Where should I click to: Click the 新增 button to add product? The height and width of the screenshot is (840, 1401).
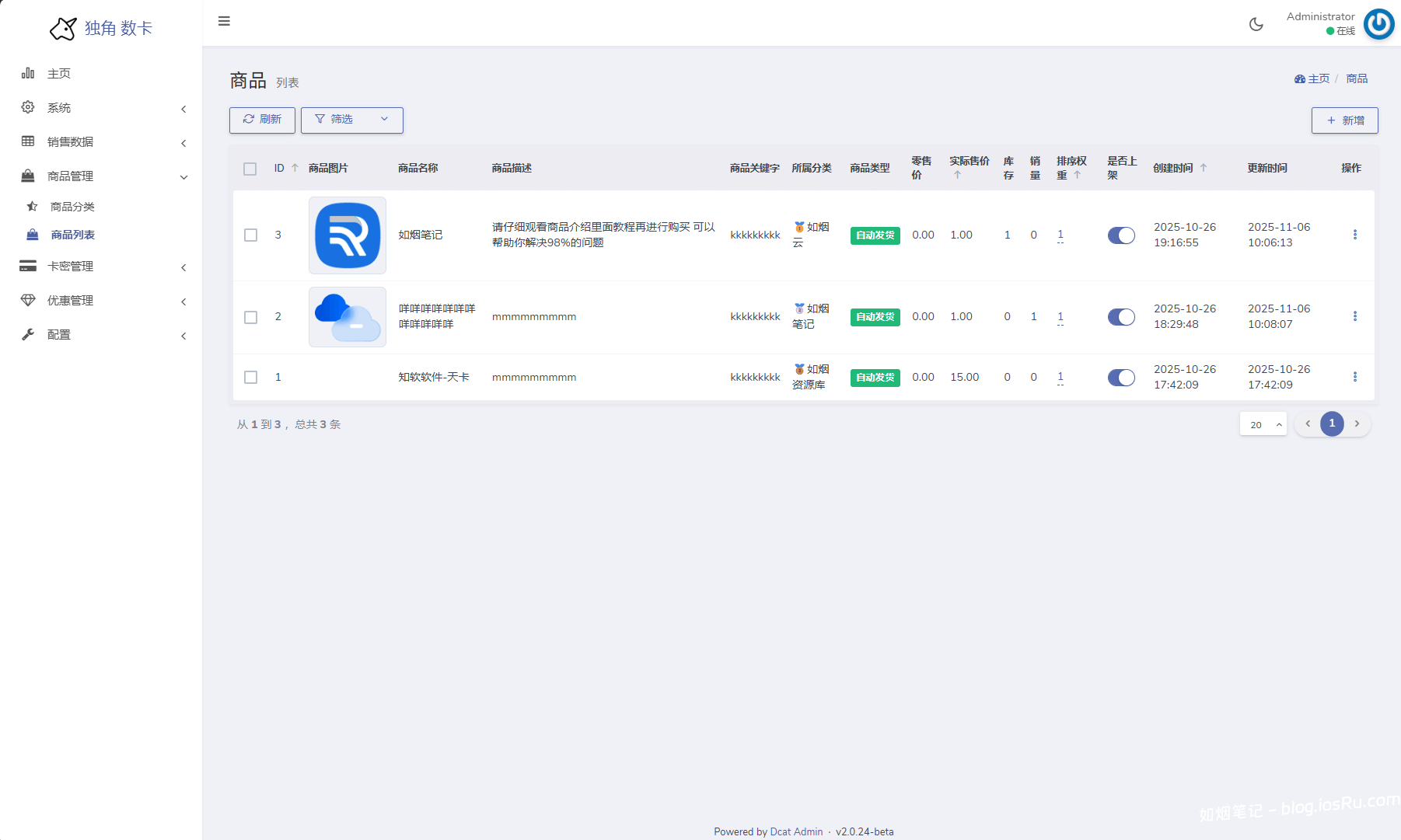(x=1344, y=120)
